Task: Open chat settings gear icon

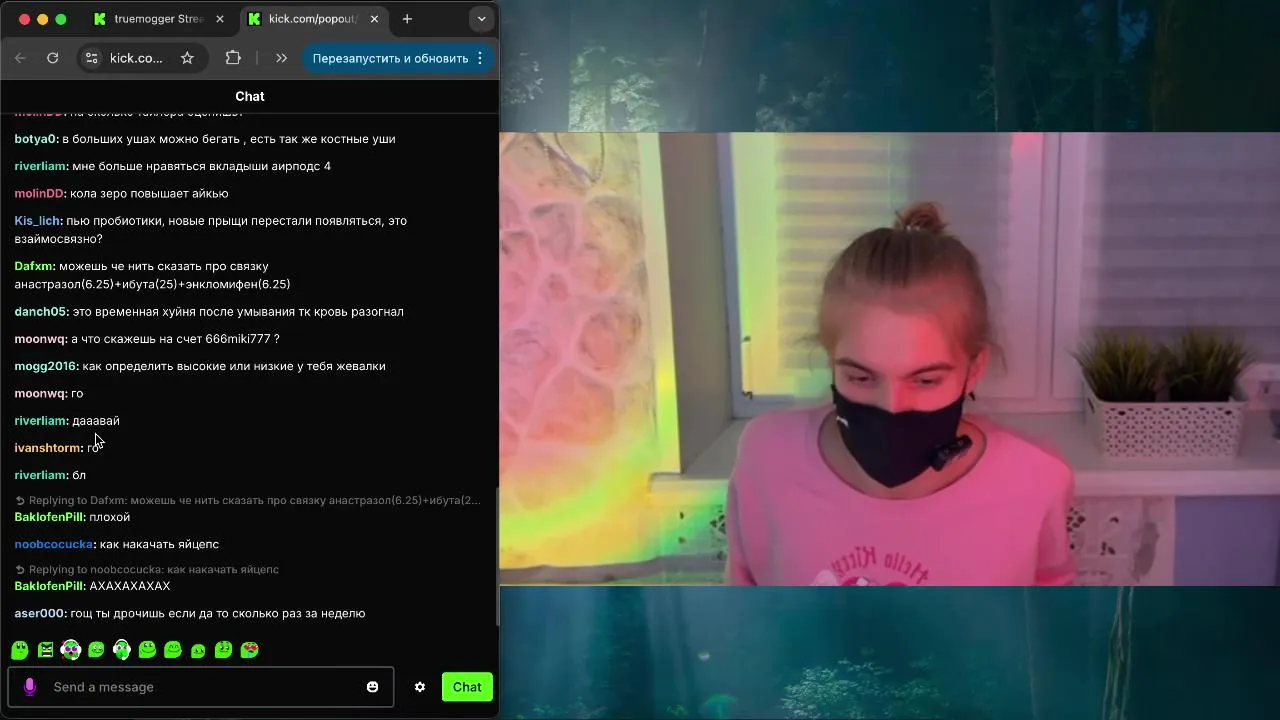Action: [x=420, y=687]
